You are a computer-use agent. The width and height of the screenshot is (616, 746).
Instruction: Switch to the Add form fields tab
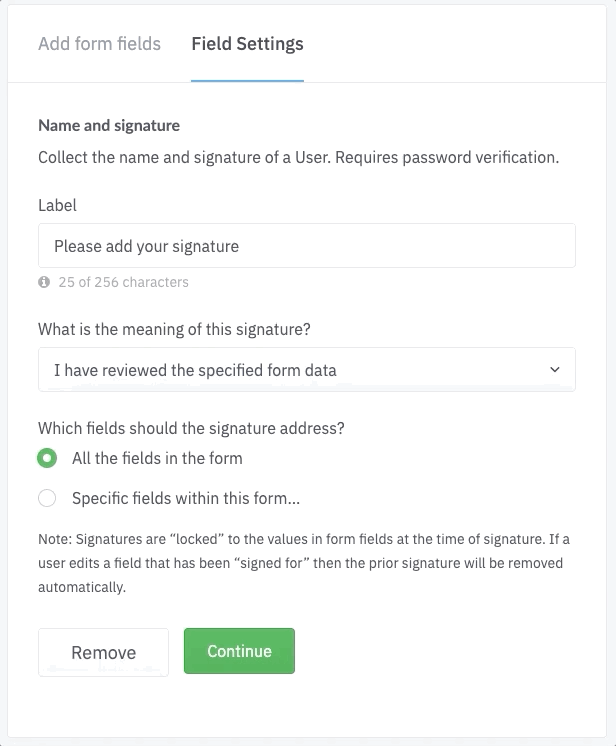[99, 44]
